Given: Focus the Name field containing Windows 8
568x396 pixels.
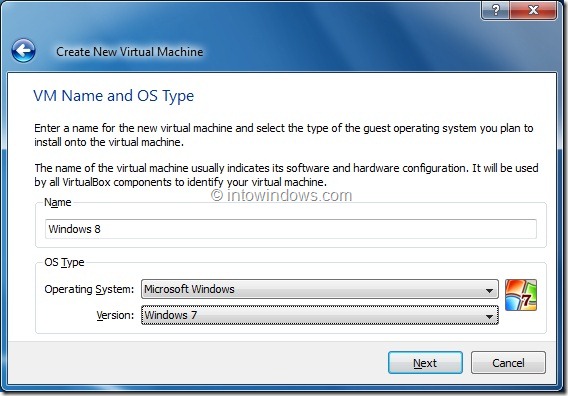Looking at the screenshot, I should (291, 229).
